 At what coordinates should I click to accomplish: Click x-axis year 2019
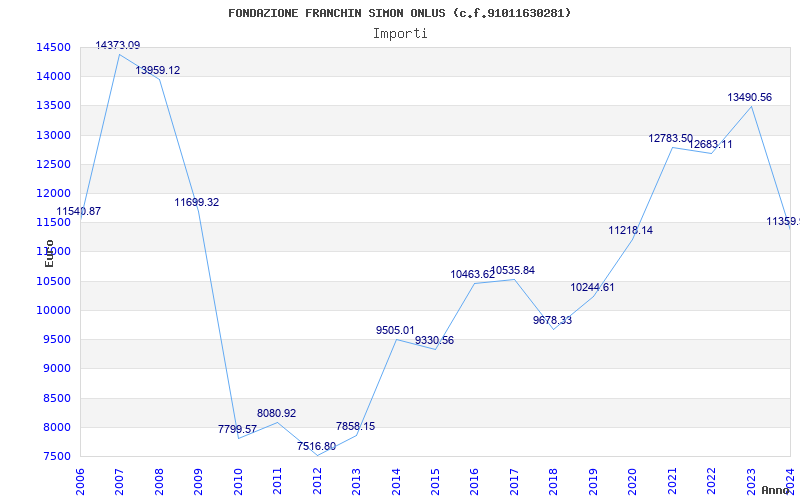pos(593,481)
